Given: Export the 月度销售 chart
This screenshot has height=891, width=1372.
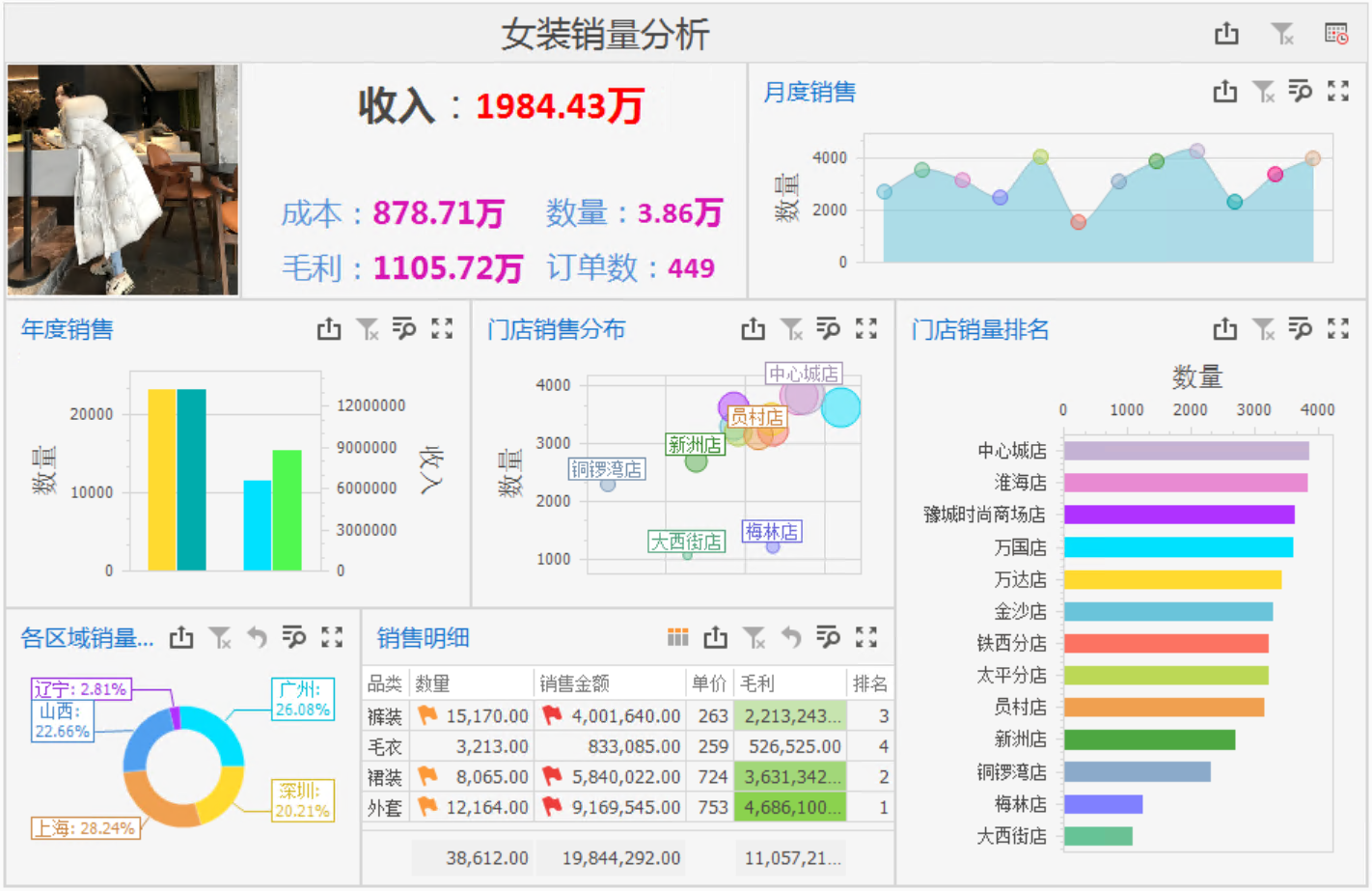Looking at the screenshot, I should [x=1224, y=92].
